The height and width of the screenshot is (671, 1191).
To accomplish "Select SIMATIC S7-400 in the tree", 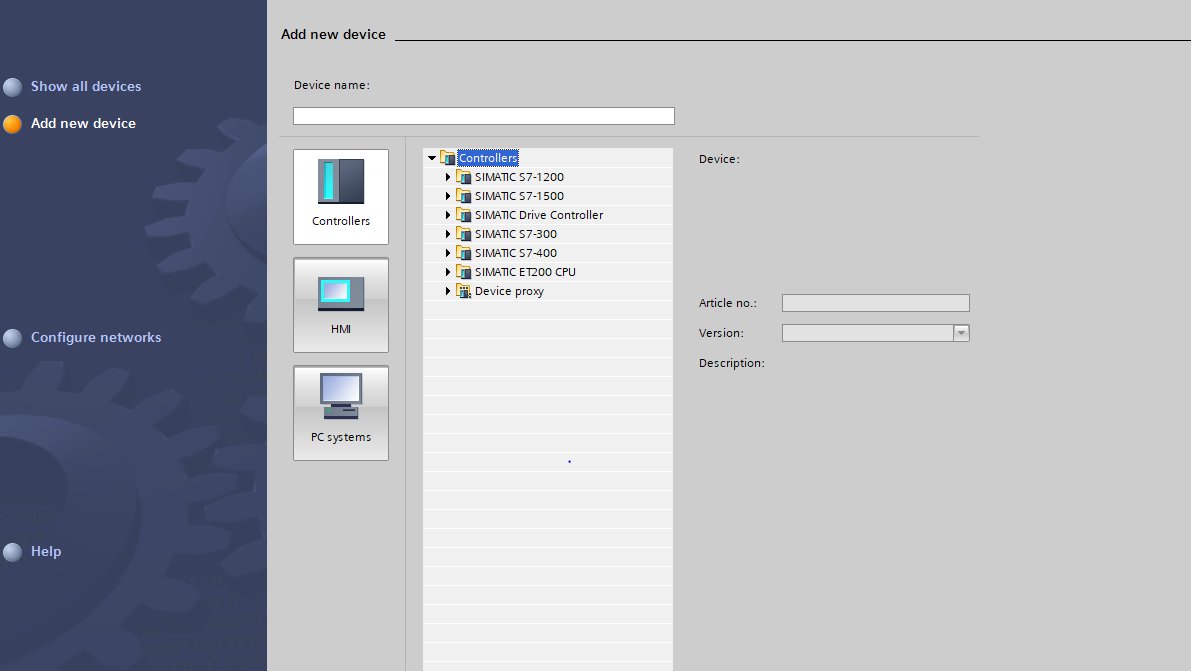I will coord(515,253).
